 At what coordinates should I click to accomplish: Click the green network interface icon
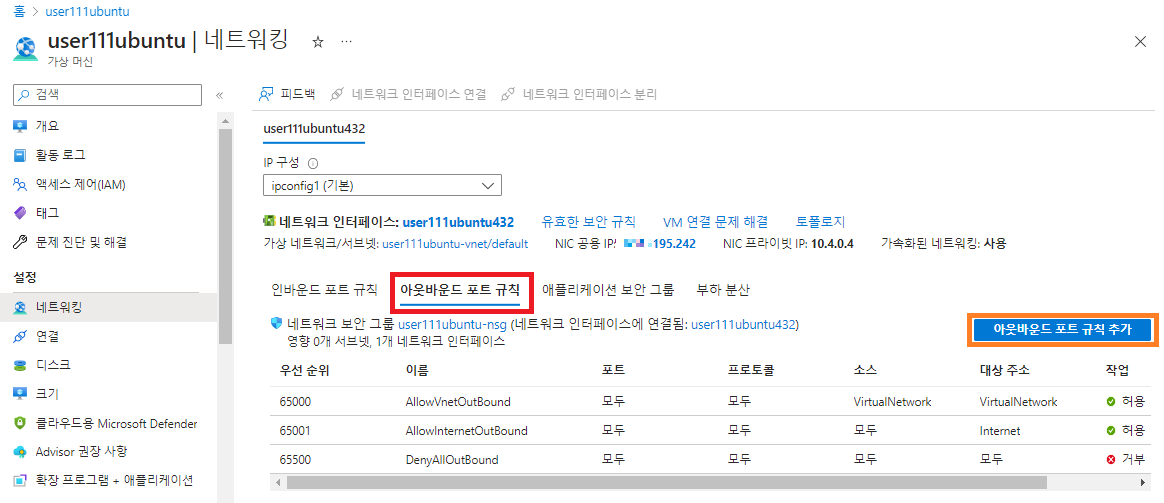tap(269, 221)
